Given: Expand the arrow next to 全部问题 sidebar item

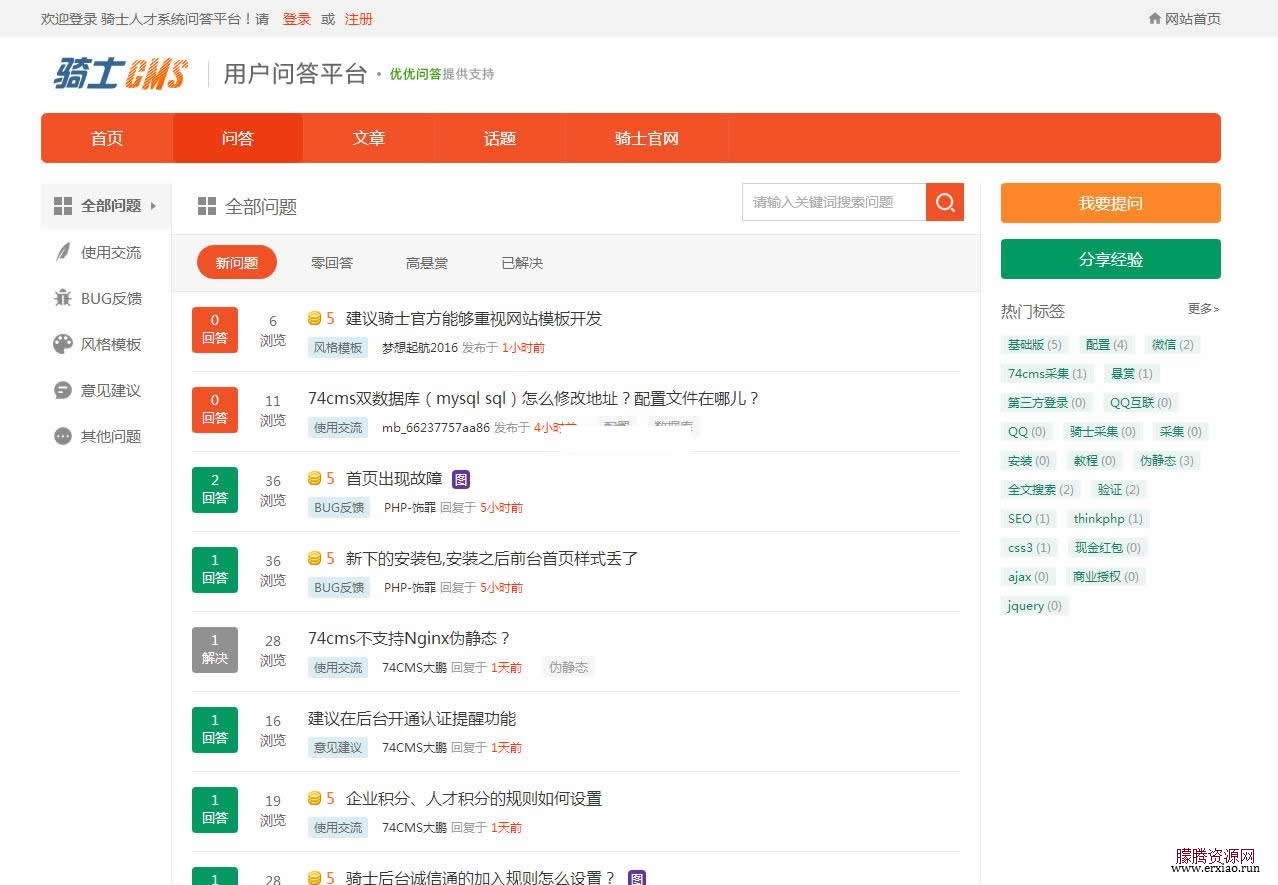Looking at the screenshot, I should pos(153,206).
